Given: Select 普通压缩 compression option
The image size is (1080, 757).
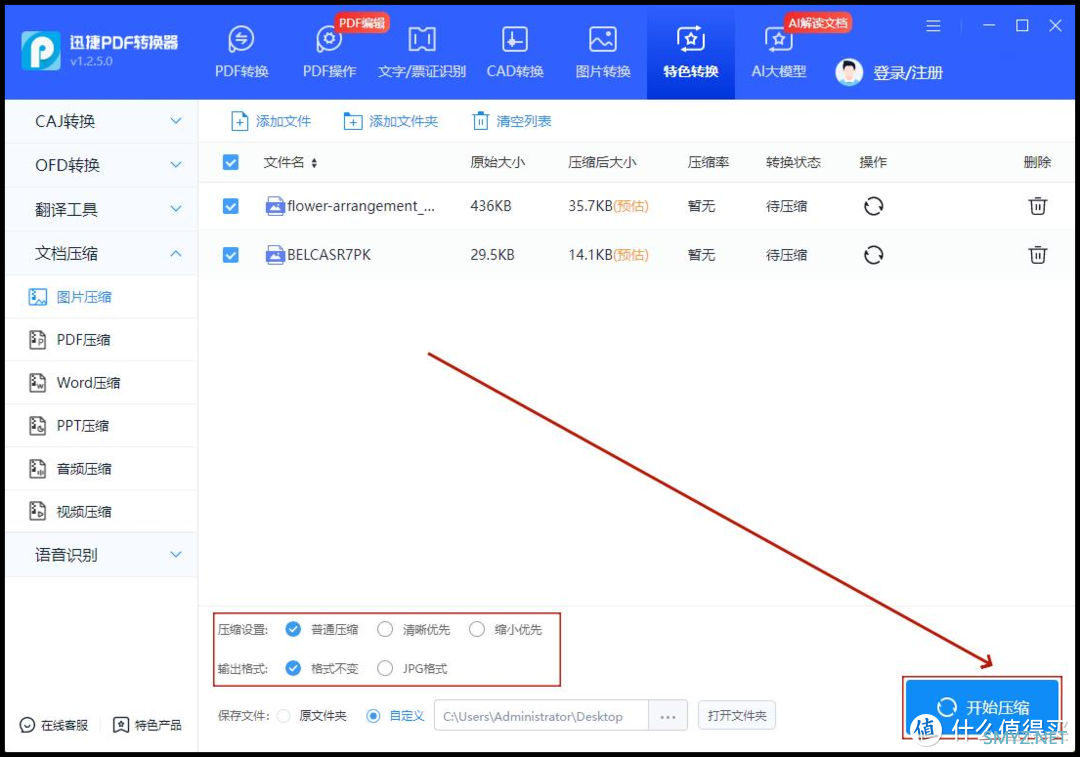Looking at the screenshot, I should 293,629.
